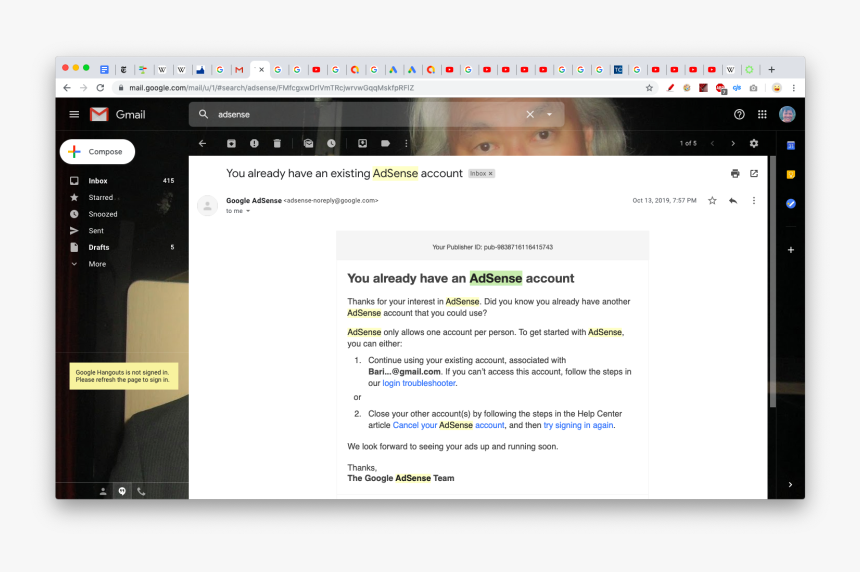This screenshot has width=860, height=572.
Task: Open Hangouts contacts person icon
Action: click(x=103, y=491)
